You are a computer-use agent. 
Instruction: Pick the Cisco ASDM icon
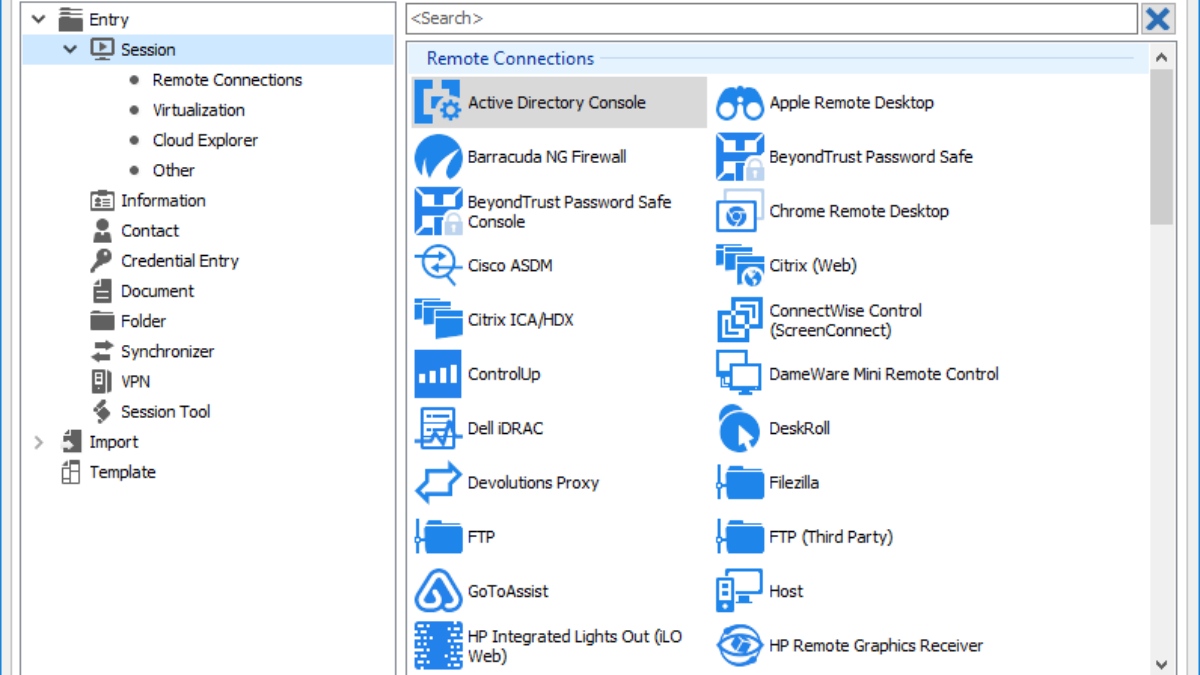438,265
